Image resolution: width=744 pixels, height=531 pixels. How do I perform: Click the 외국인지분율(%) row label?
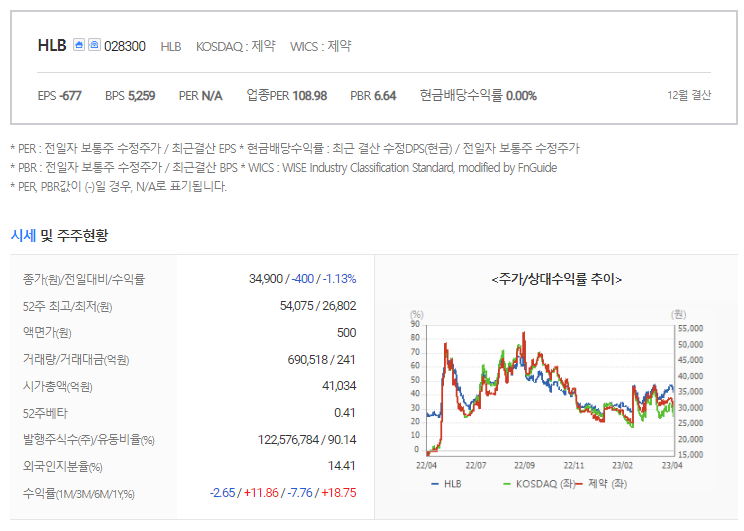(x=63, y=466)
